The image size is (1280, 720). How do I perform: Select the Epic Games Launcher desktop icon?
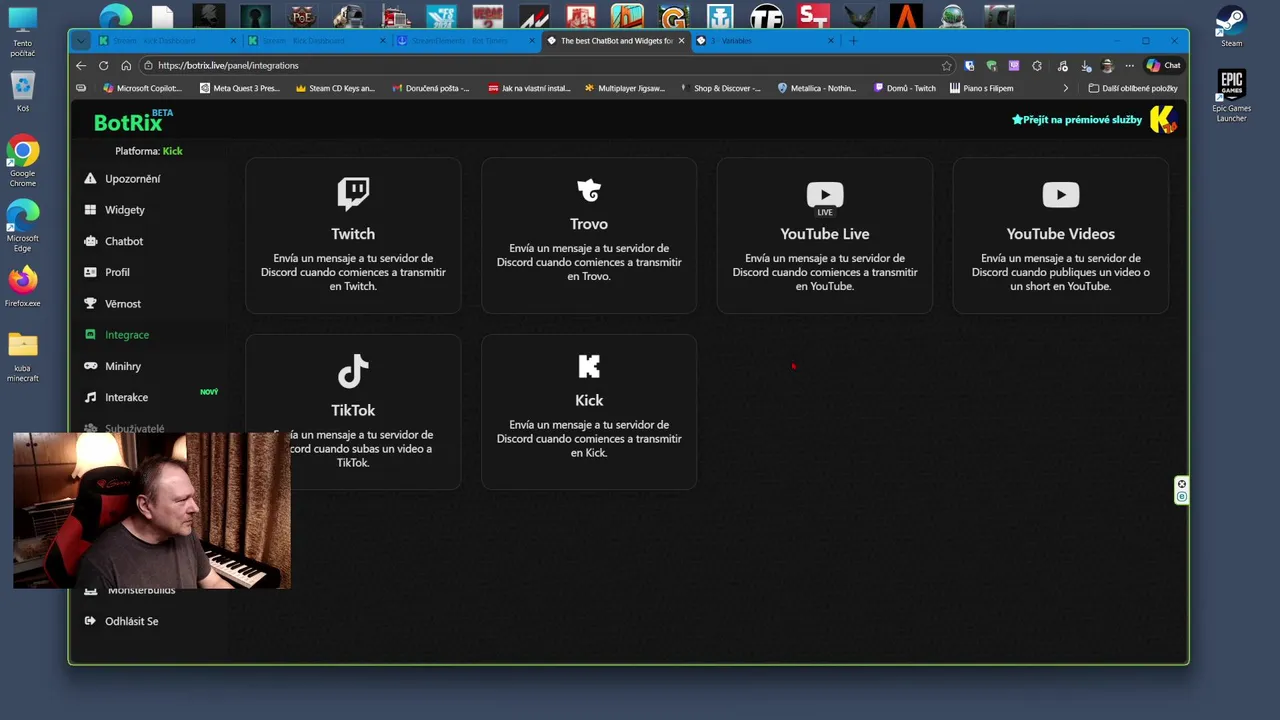[x=1231, y=96]
